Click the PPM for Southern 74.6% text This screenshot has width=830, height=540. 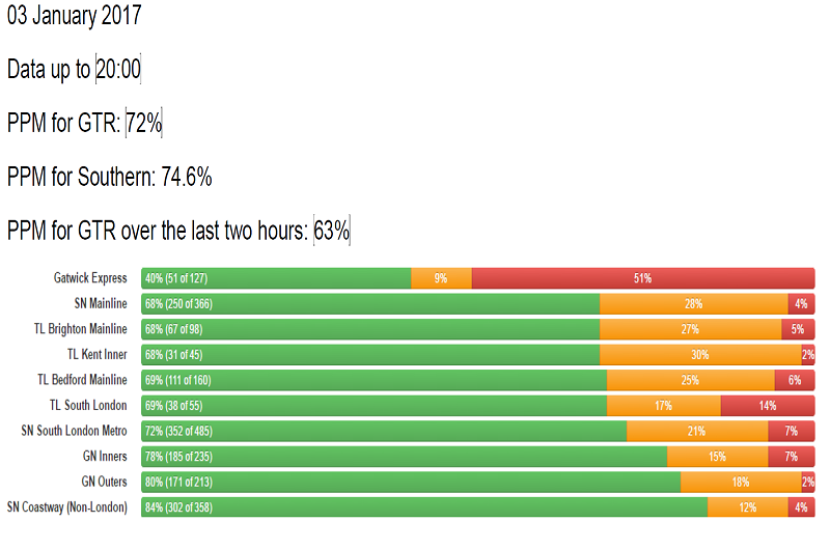(109, 178)
